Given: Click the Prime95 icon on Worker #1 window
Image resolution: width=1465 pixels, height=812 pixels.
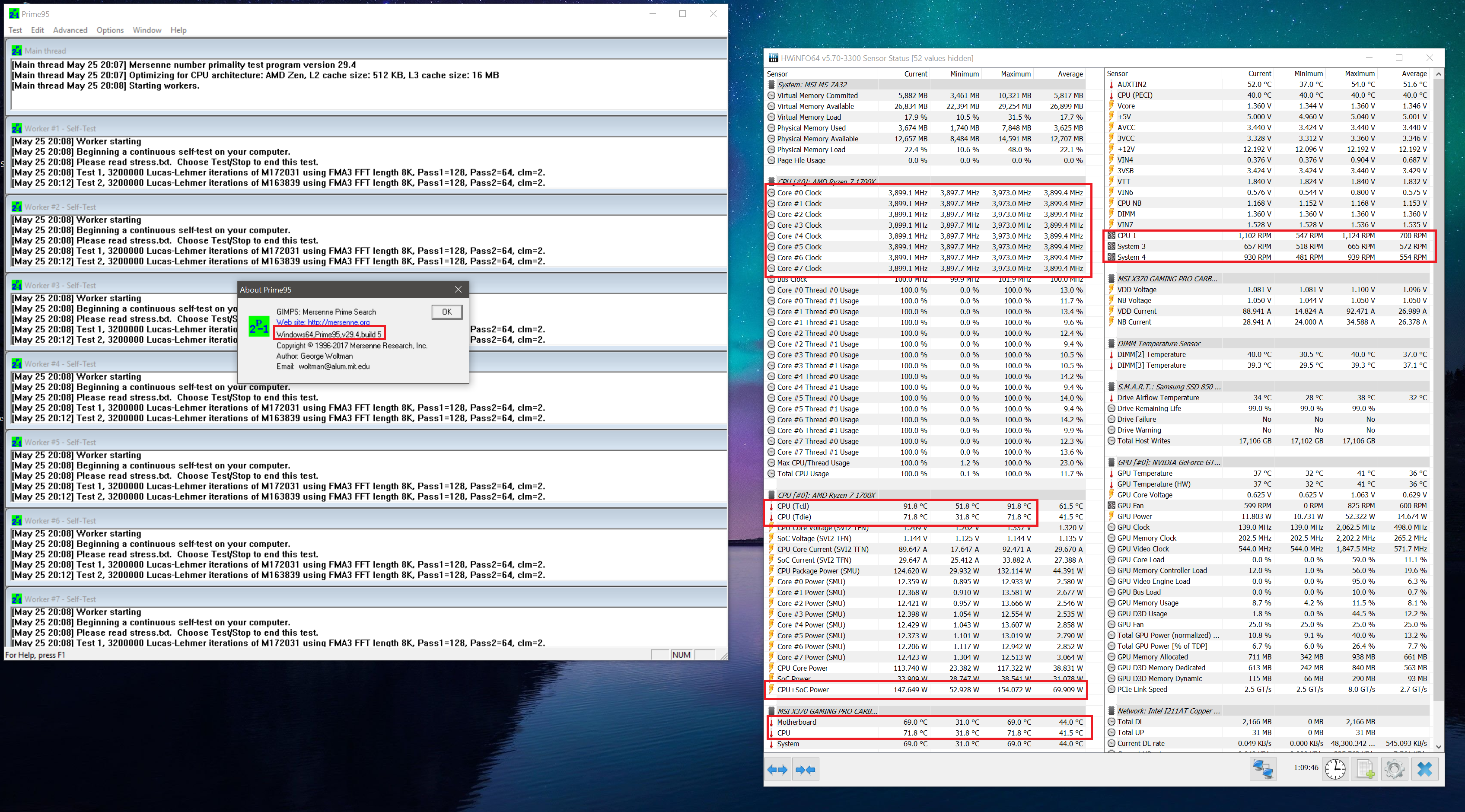Looking at the screenshot, I should (16, 128).
